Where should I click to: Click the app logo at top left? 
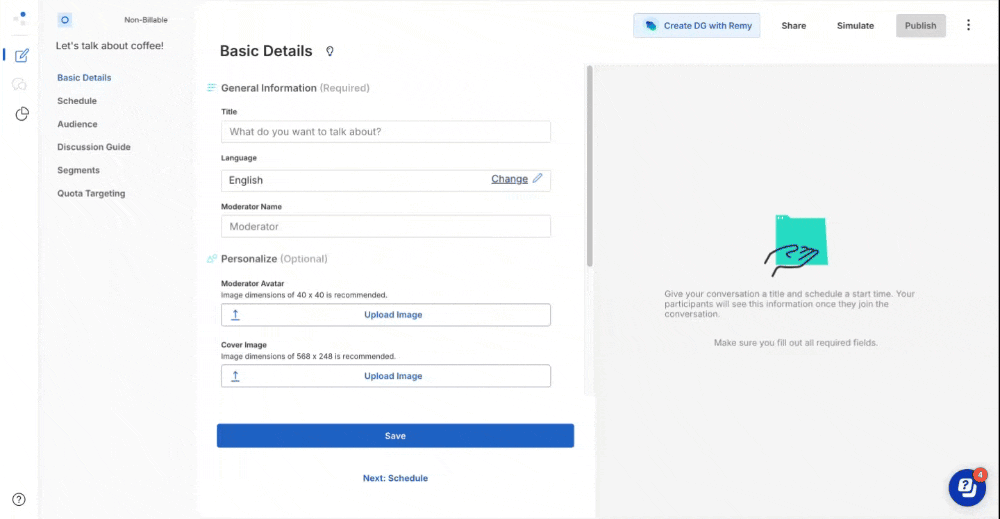pyautogui.click(x=20, y=17)
